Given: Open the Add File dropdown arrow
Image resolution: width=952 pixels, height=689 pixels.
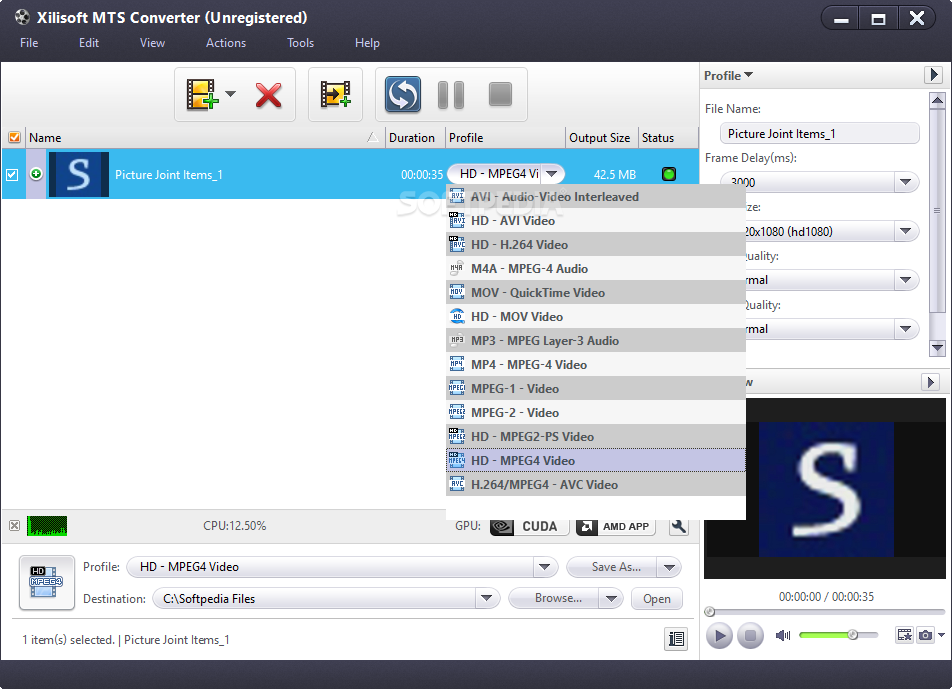Looking at the screenshot, I should [x=230, y=94].
